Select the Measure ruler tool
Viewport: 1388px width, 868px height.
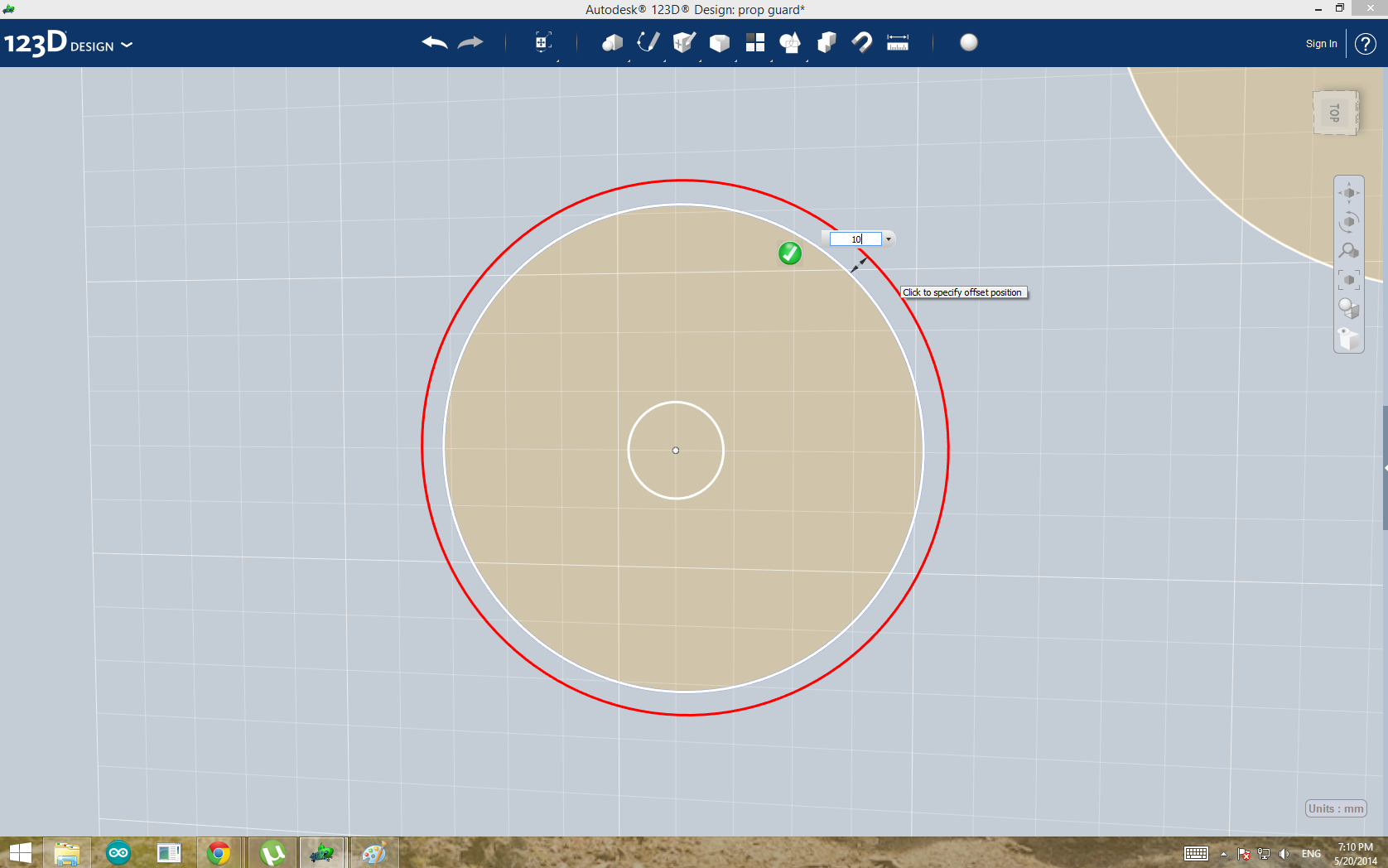pyautogui.click(x=898, y=43)
